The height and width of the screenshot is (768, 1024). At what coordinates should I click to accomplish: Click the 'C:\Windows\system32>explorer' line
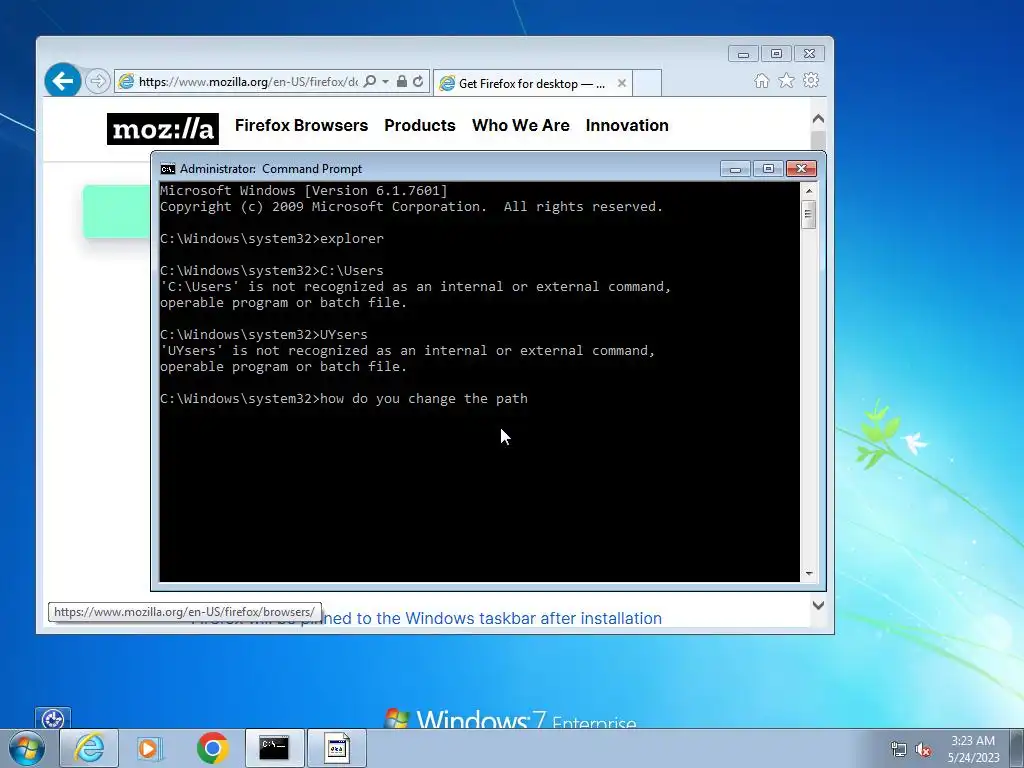point(272,239)
